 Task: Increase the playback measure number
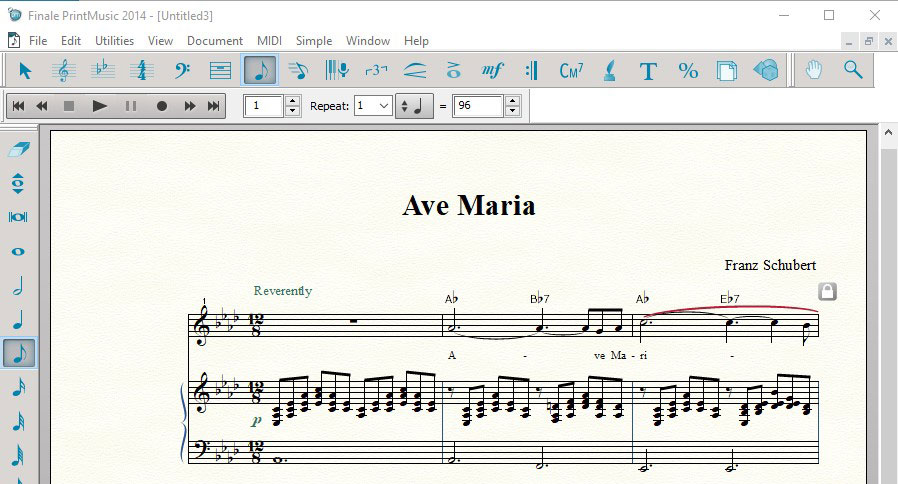pyautogui.click(x=293, y=101)
